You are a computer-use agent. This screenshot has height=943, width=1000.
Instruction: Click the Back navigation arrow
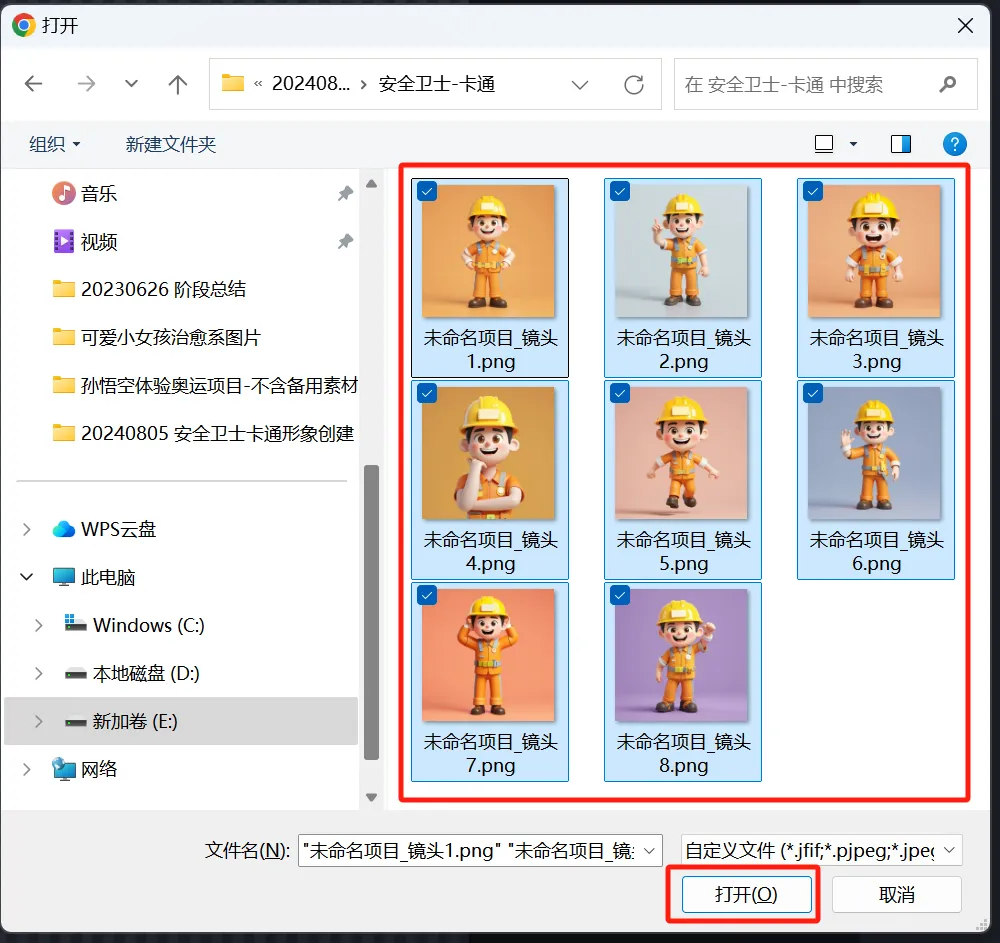[34, 85]
